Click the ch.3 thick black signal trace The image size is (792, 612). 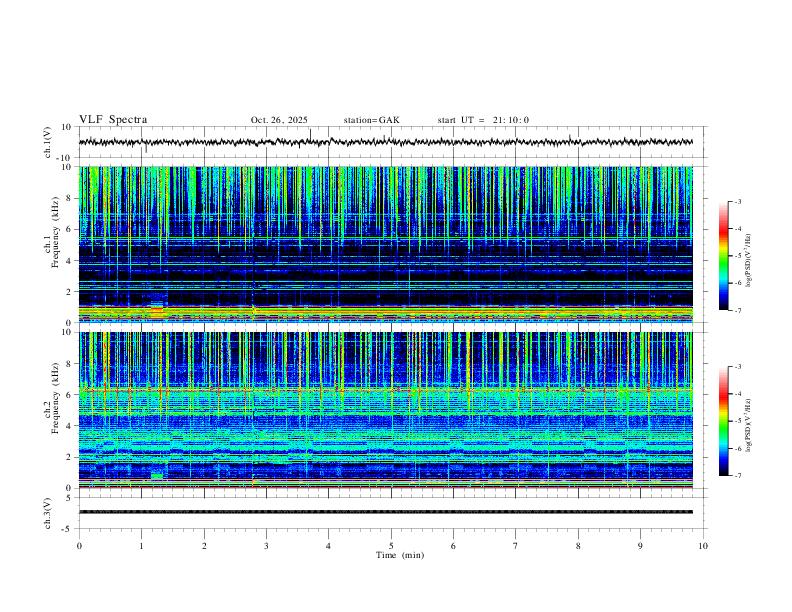tap(386, 512)
